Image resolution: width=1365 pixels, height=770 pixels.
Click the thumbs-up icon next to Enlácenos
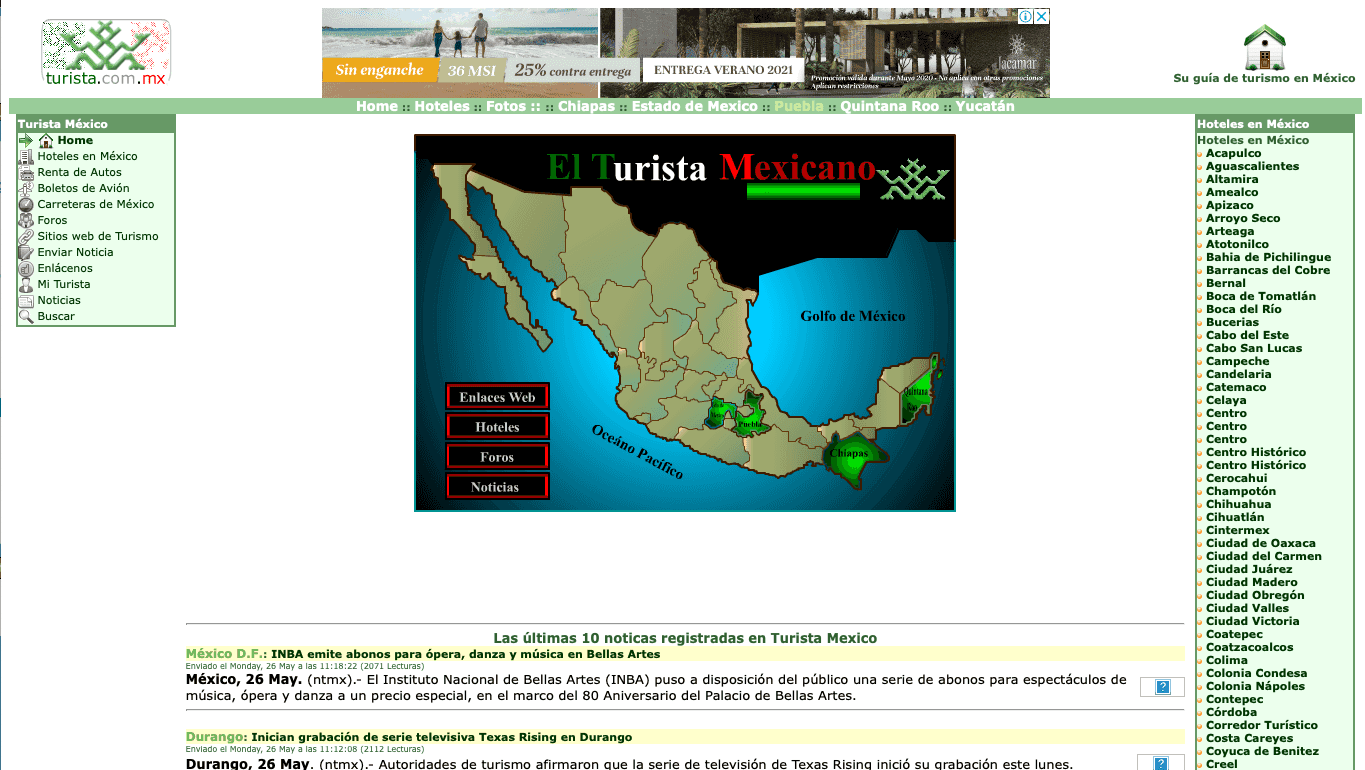(26, 268)
